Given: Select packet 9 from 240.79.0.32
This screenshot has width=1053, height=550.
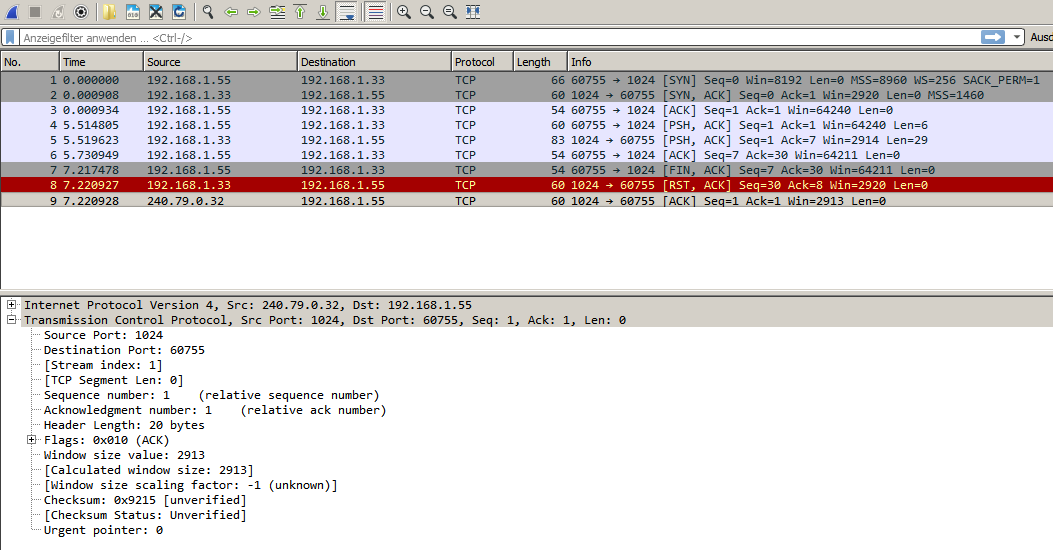Looking at the screenshot, I should (x=526, y=201).
